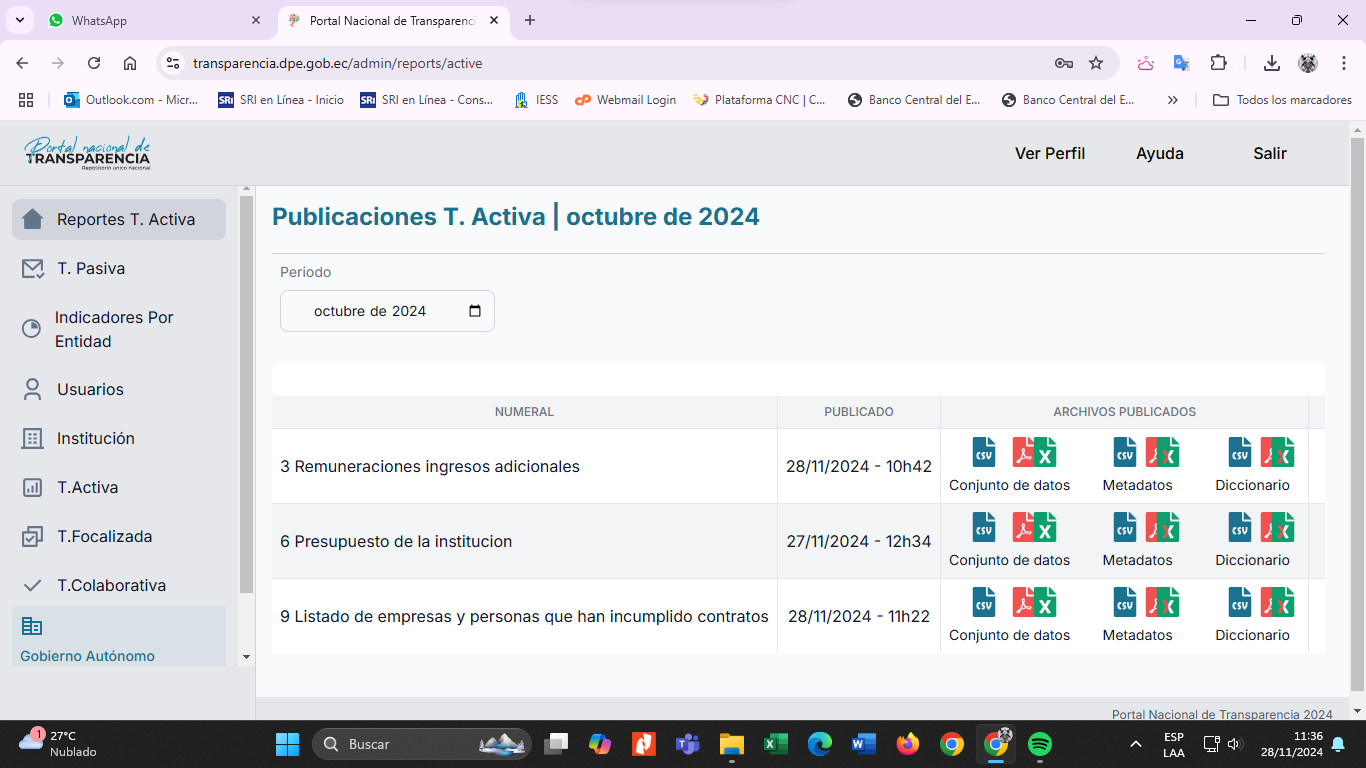This screenshot has height=768, width=1366.
Task: Click the Google Translate icon in Chrome toolbar
Action: pyautogui.click(x=1181, y=63)
